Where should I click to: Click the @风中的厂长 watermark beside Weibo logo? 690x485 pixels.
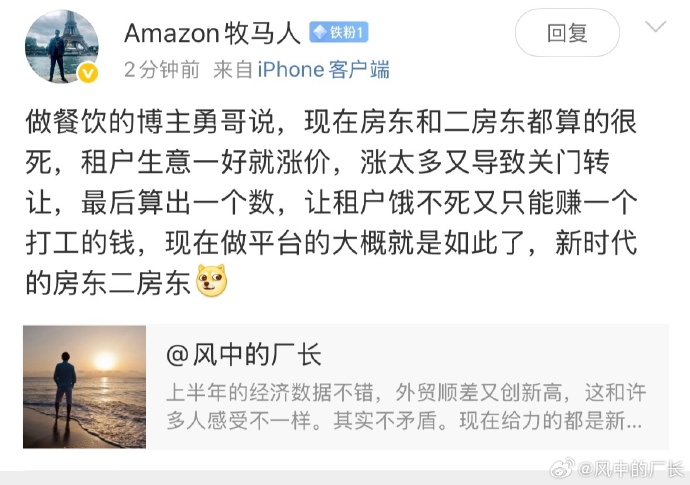[632, 468]
